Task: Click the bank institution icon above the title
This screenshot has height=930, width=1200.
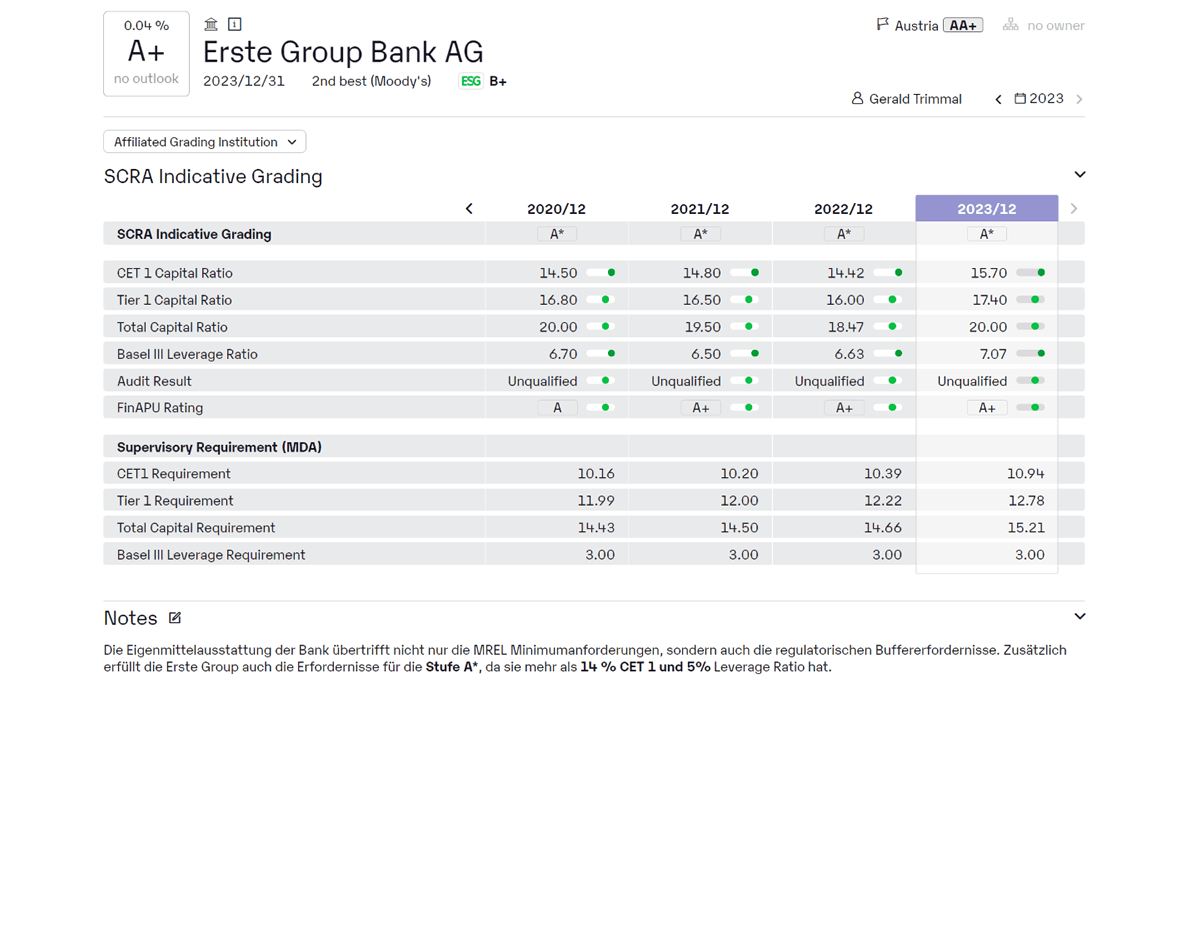Action: click(211, 24)
